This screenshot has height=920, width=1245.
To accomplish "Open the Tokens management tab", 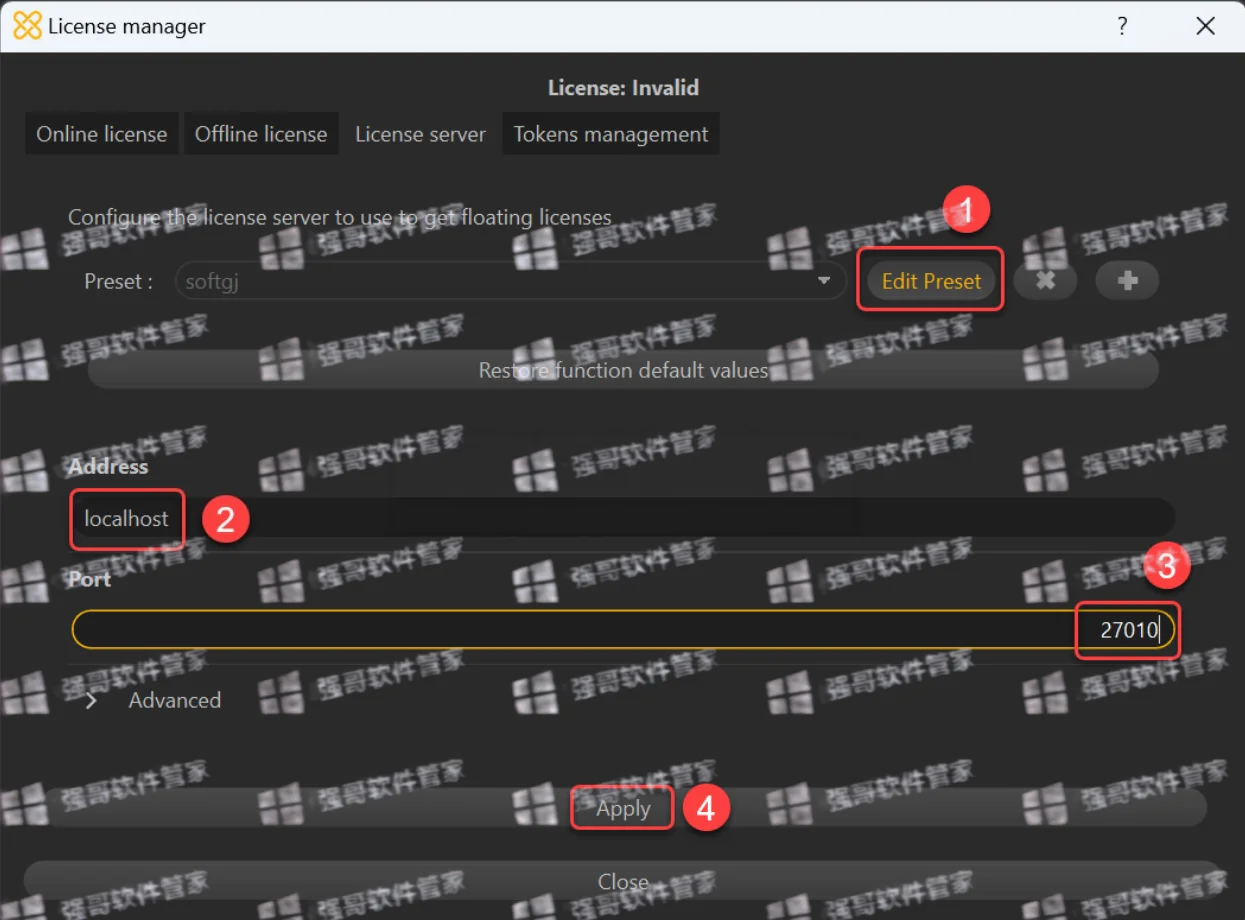I will [611, 134].
